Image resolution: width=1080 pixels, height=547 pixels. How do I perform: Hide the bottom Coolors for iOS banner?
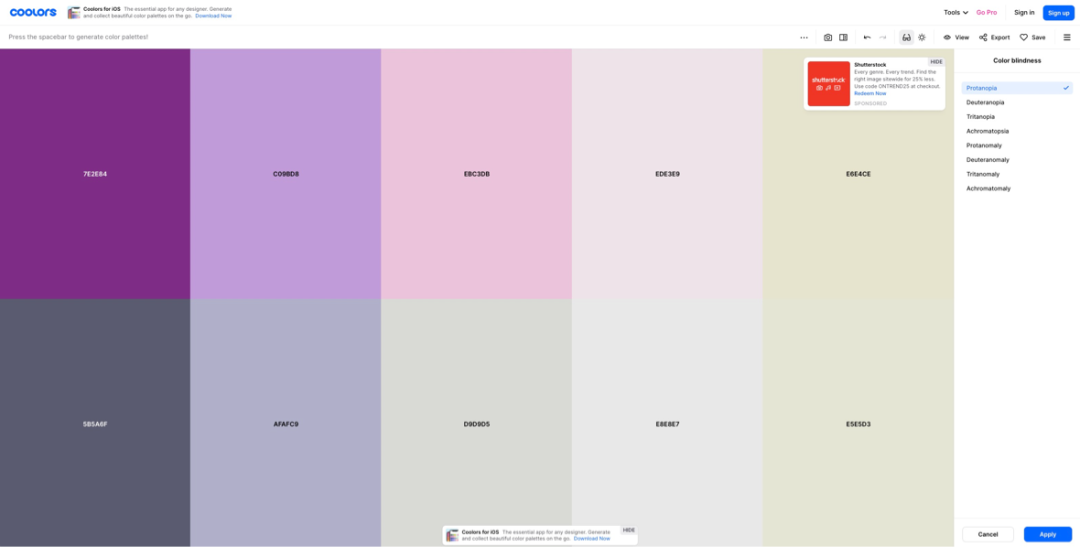[x=628, y=530]
